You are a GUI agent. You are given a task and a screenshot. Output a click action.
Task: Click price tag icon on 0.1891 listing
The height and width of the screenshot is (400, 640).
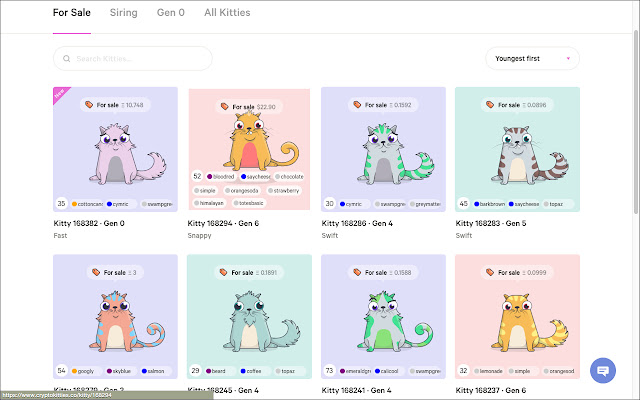pyautogui.click(x=223, y=272)
